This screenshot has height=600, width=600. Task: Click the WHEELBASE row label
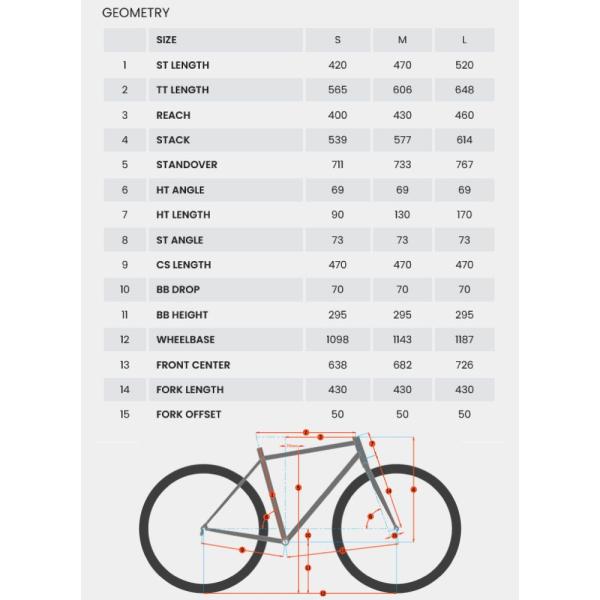(185, 340)
